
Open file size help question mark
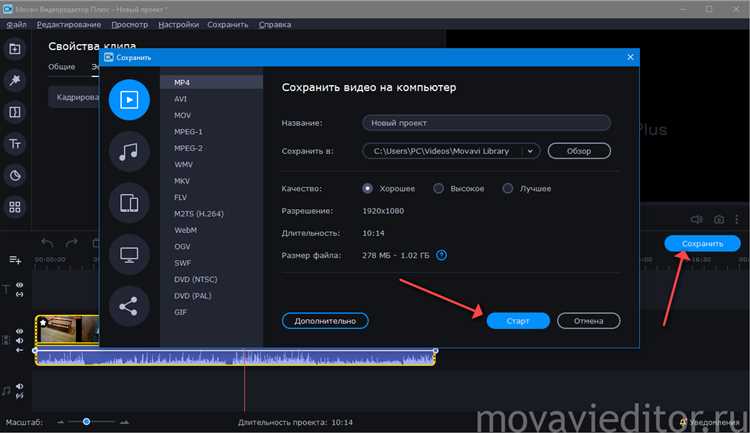click(441, 255)
